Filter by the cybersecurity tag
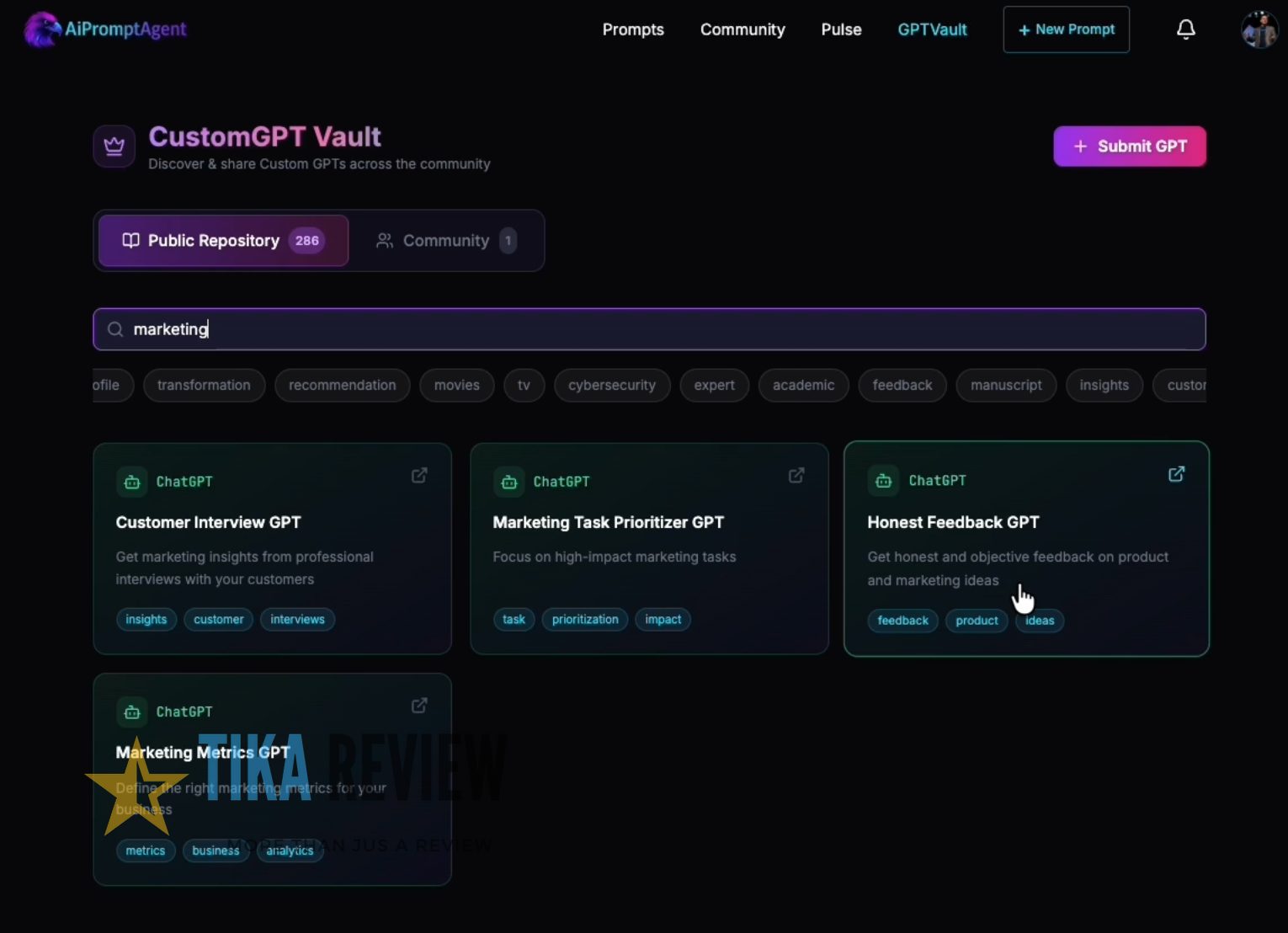Image resolution: width=1288 pixels, height=933 pixels. tap(611, 386)
